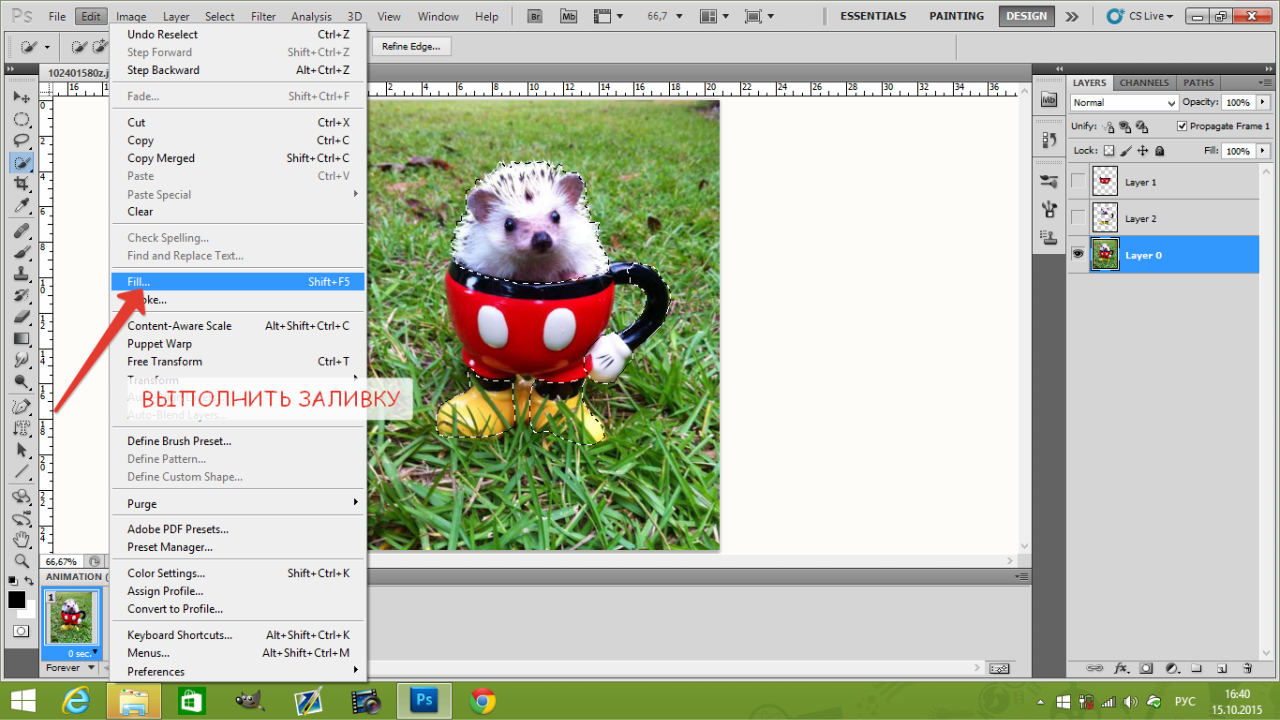
Task: Add a layer mask using the panel icon
Action: [x=1146, y=668]
